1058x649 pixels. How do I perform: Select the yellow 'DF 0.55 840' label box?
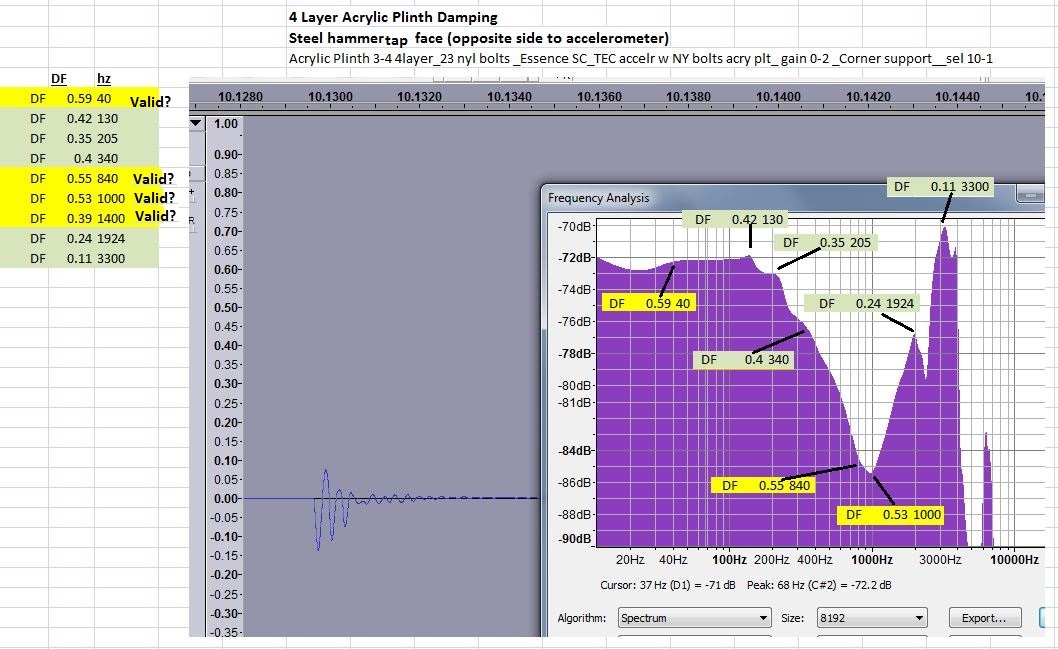(x=763, y=486)
